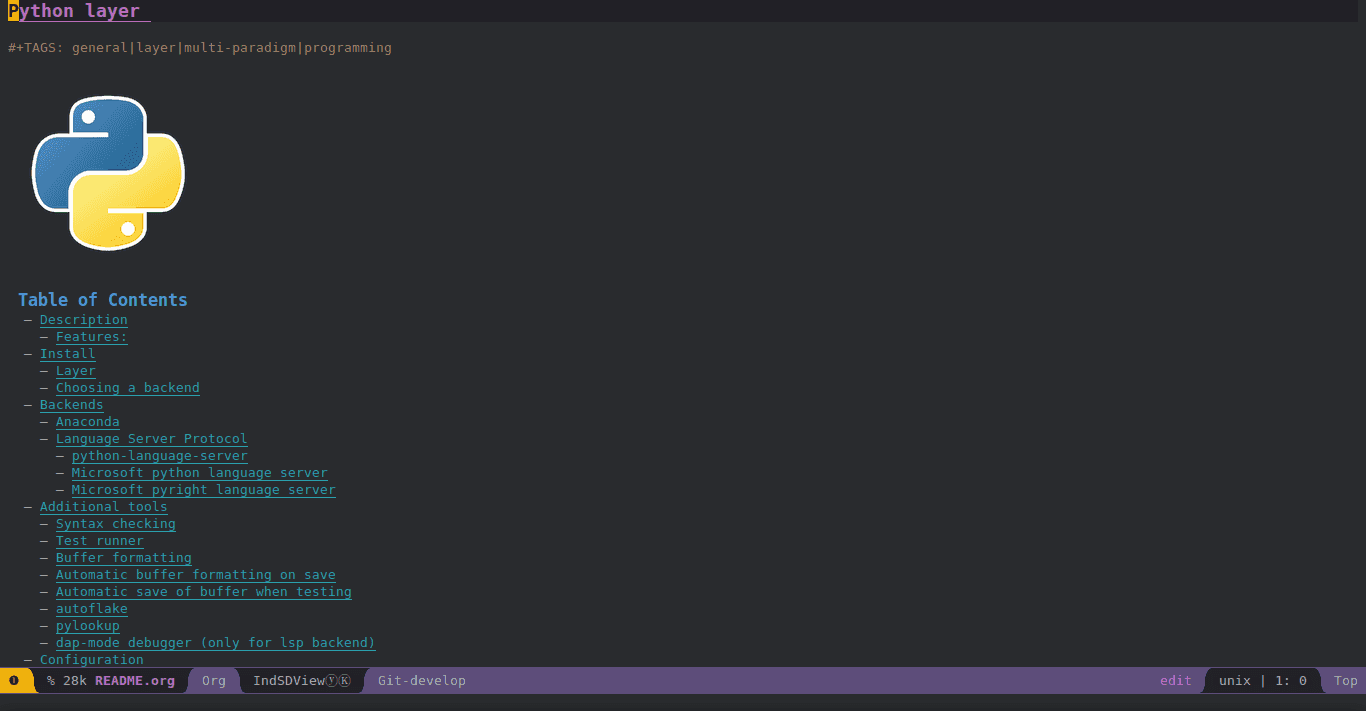1366x711 pixels.
Task: Click the circled Y minor-mode icon
Action: coord(332,681)
